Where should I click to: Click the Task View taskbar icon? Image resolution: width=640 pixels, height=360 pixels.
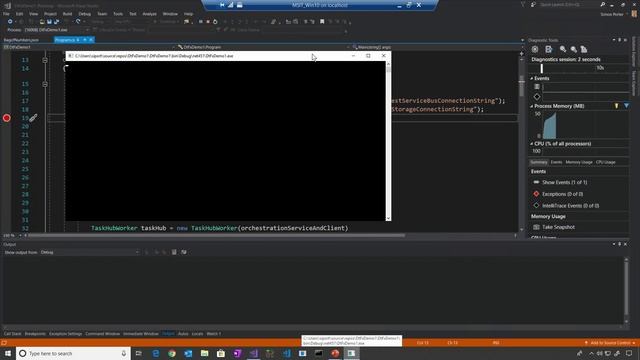[139, 353]
